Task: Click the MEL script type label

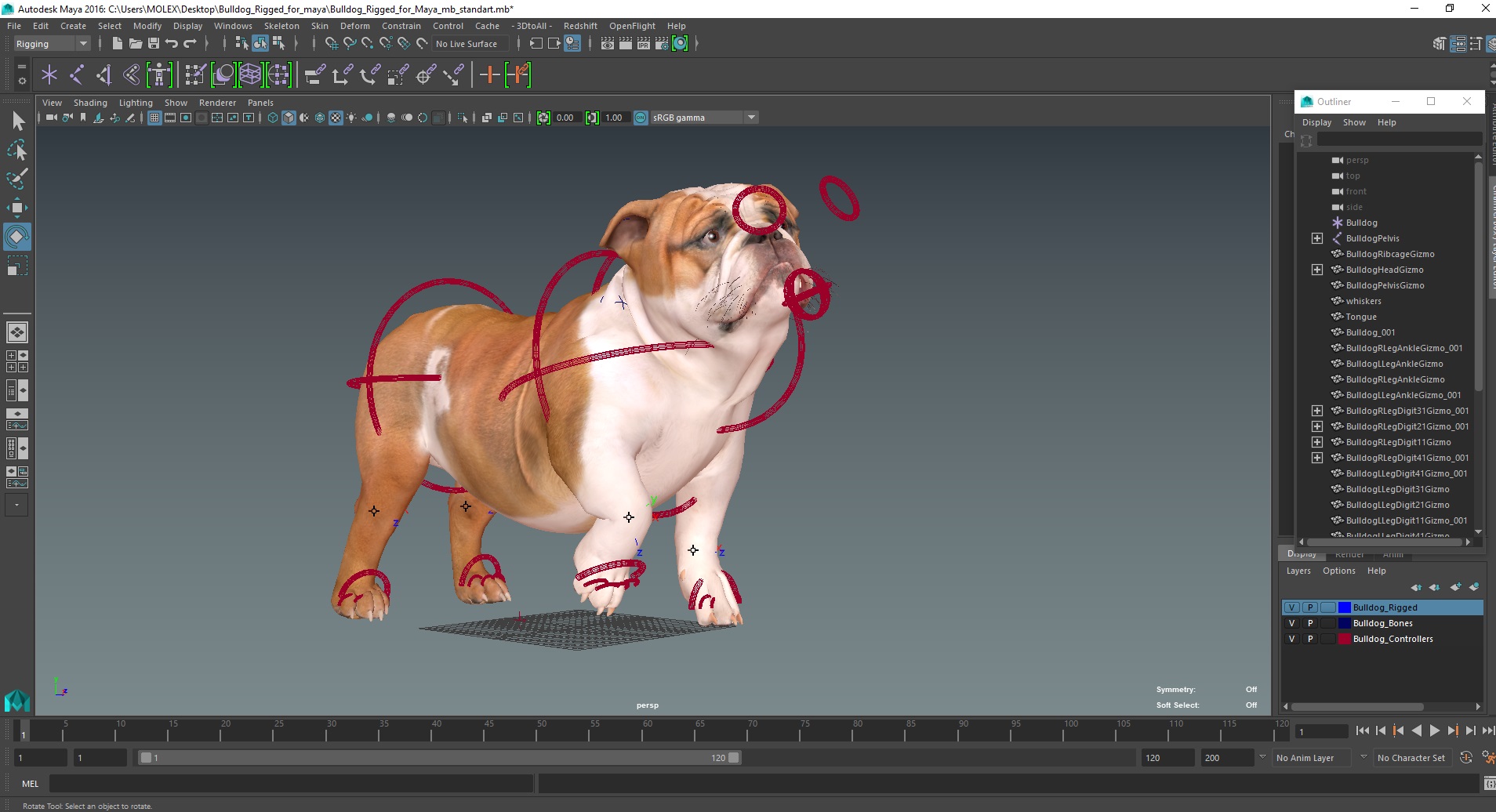Action: pos(30,783)
